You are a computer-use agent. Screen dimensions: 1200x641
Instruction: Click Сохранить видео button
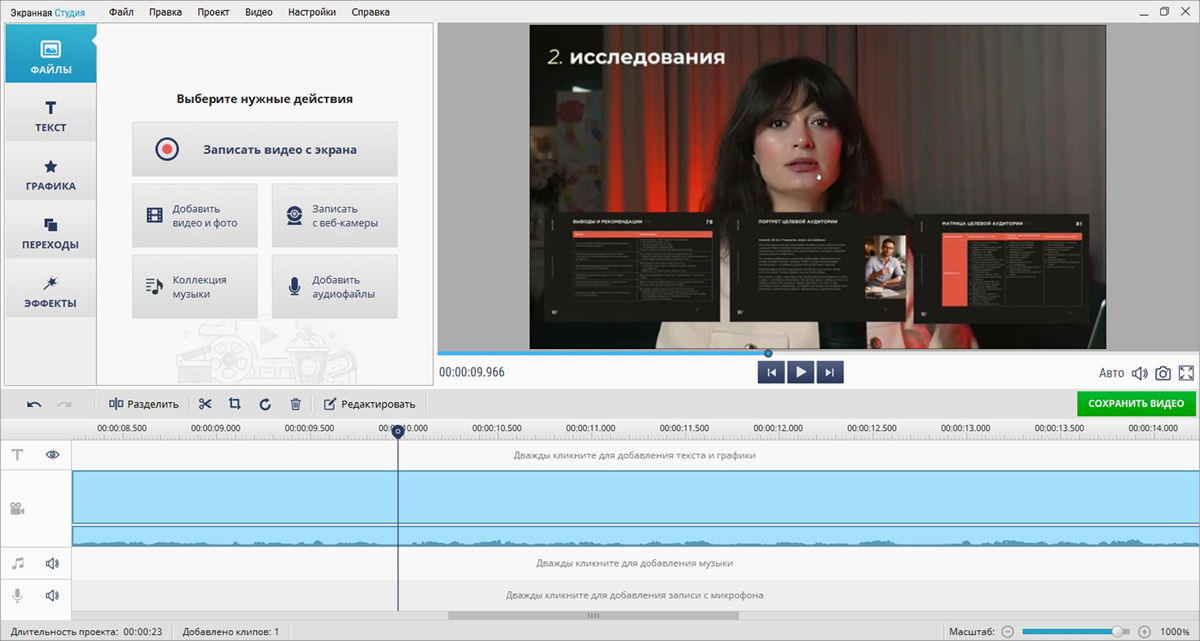(x=1136, y=404)
